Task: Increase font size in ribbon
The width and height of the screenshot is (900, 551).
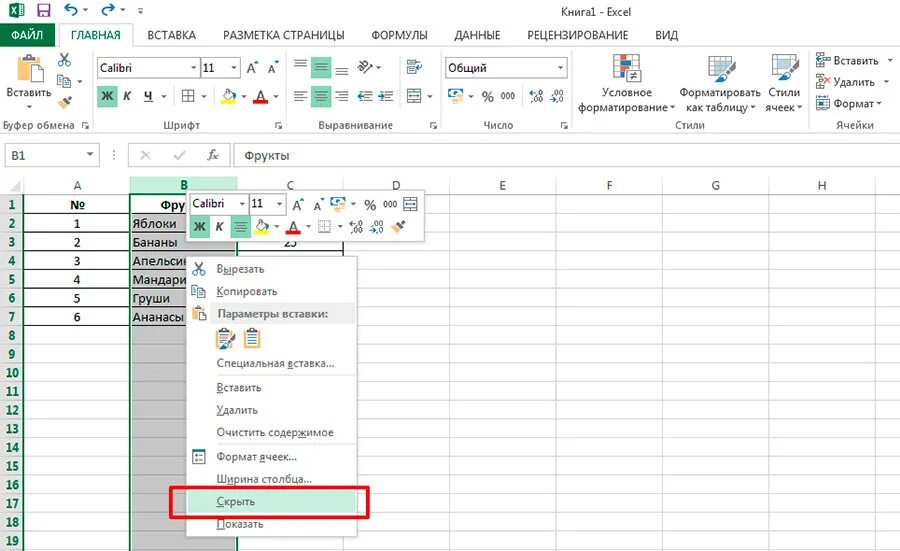Action: point(252,68)
